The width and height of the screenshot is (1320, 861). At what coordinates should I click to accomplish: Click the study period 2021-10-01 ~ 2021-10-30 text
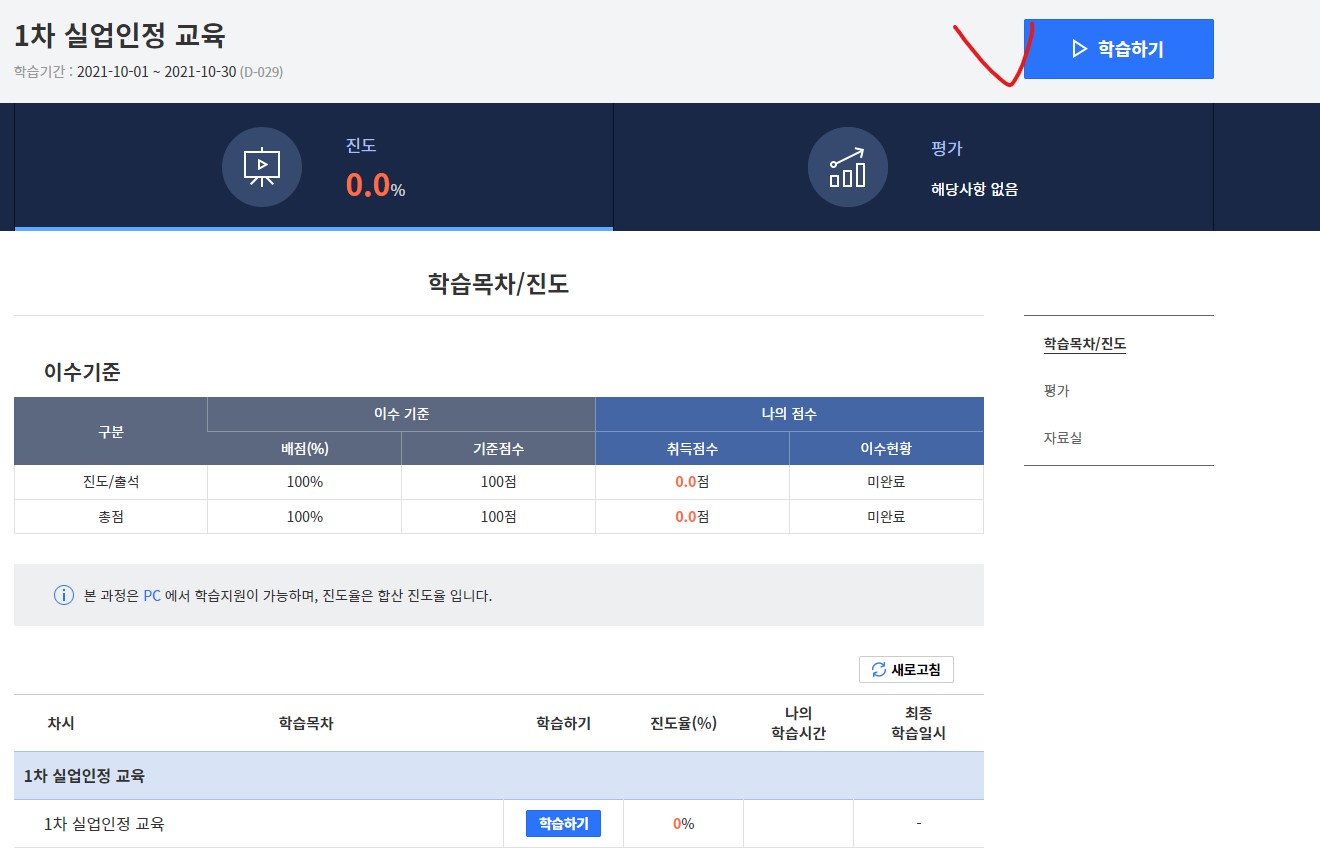coord(156,72)
